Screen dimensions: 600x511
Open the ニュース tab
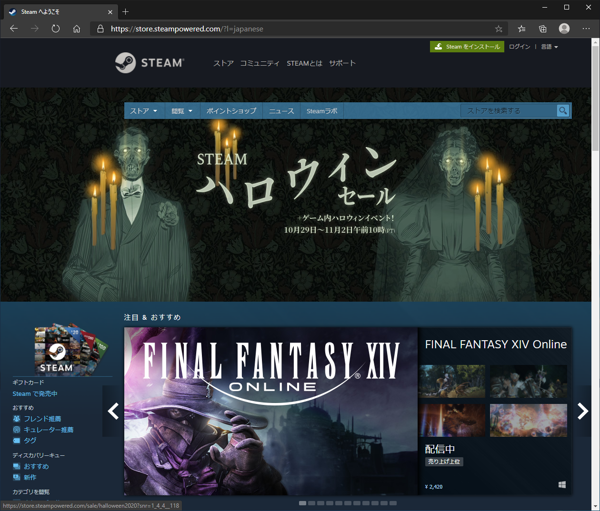pos(282,111)
